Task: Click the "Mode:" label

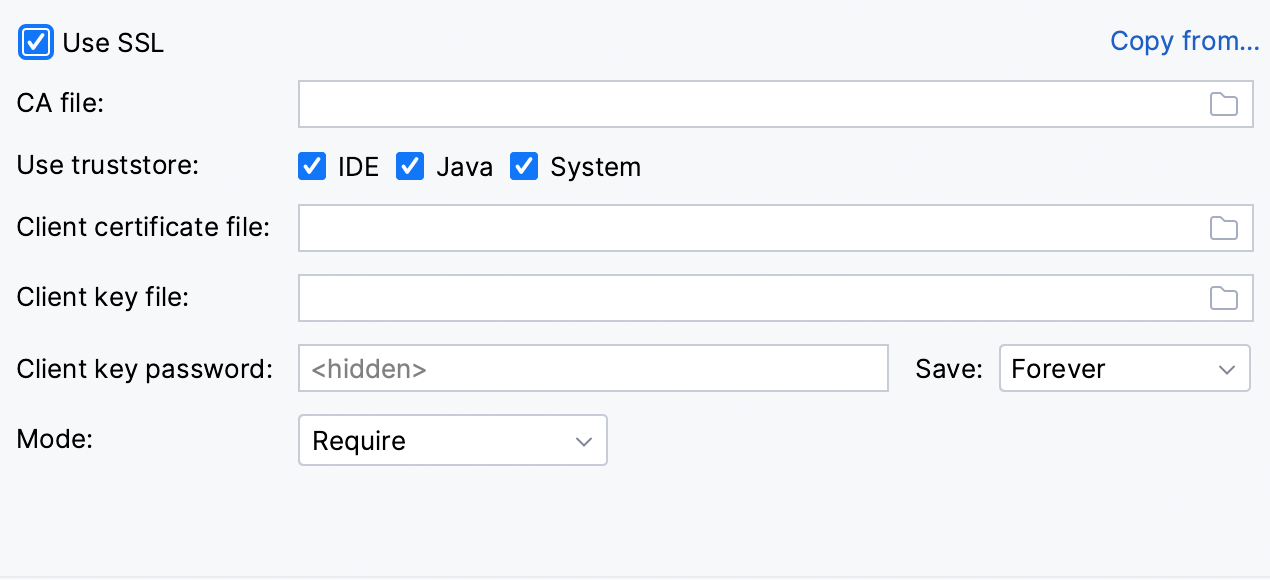Action: click(x=55, y=439)
